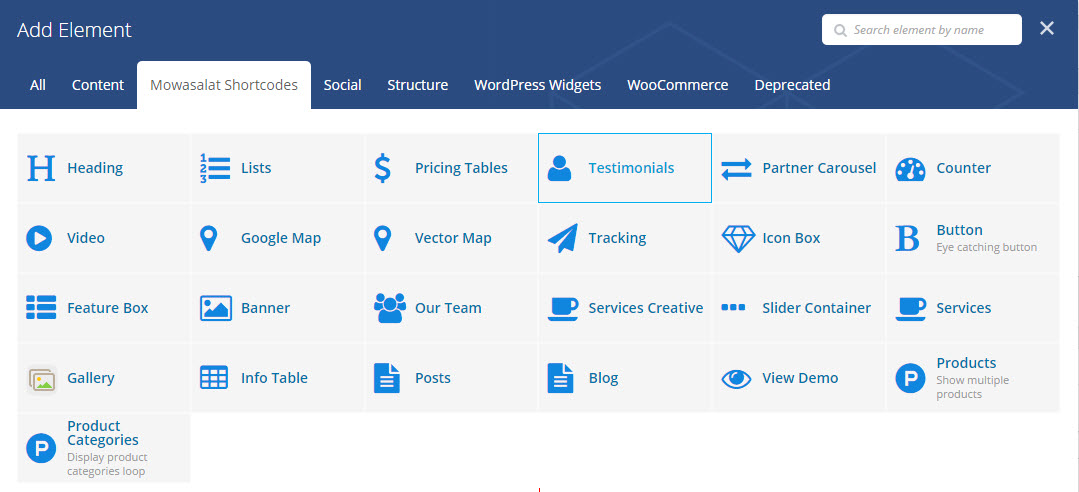Click the Google Map label

coord(281,238)
